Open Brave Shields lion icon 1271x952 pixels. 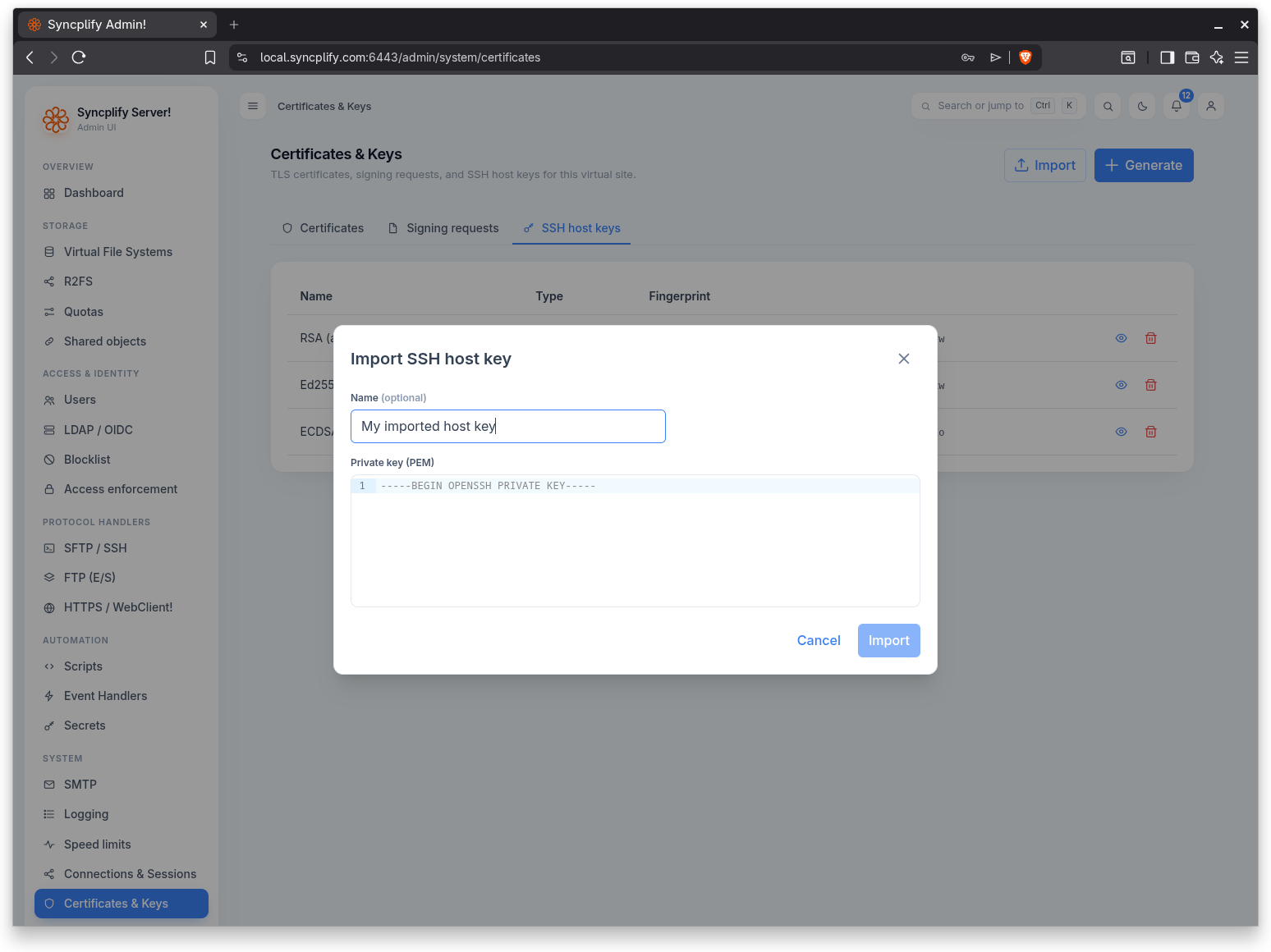1026,57
